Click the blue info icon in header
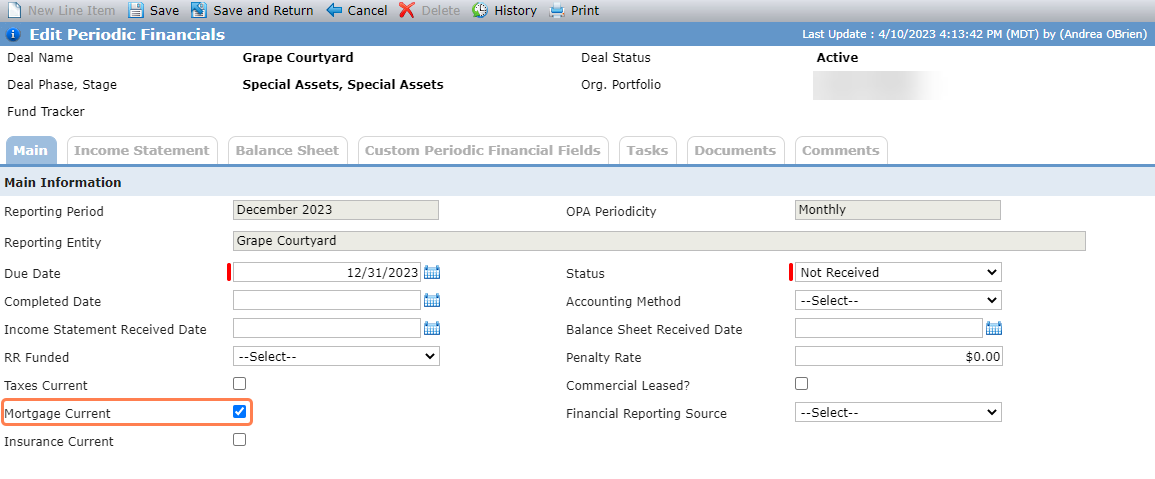Image resolution: width=1155 pixels, height=479 pixels. (x=13, y=35)
